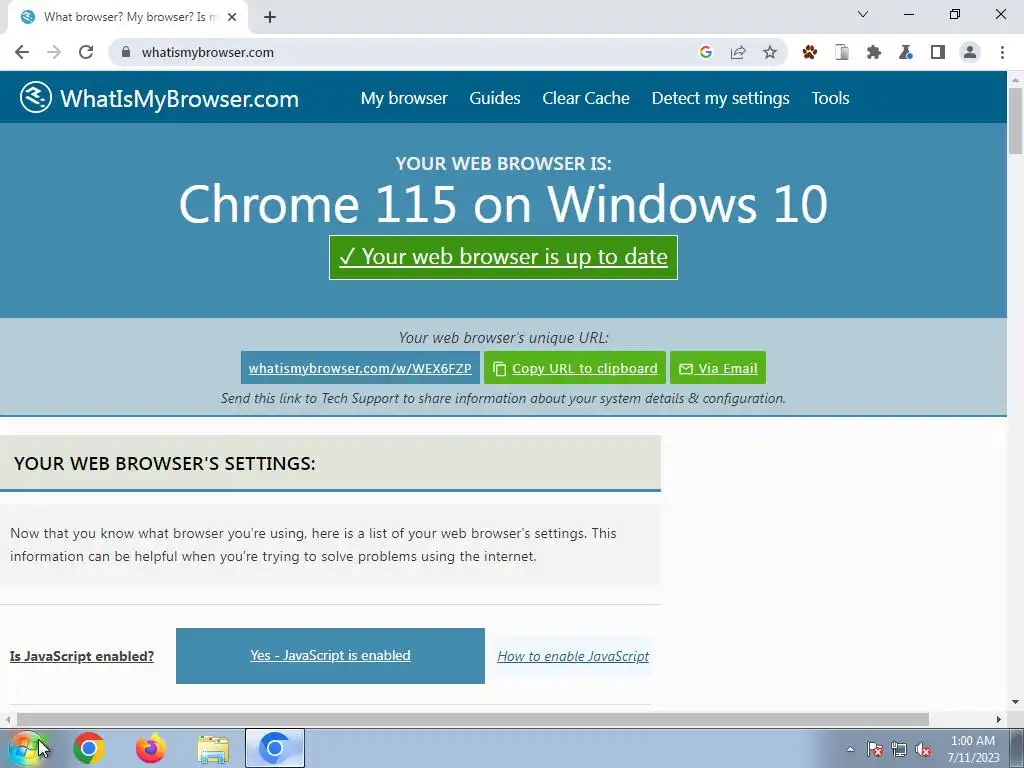Show hidden system tray icons
1024x768 pixels.
coord(850,749)
